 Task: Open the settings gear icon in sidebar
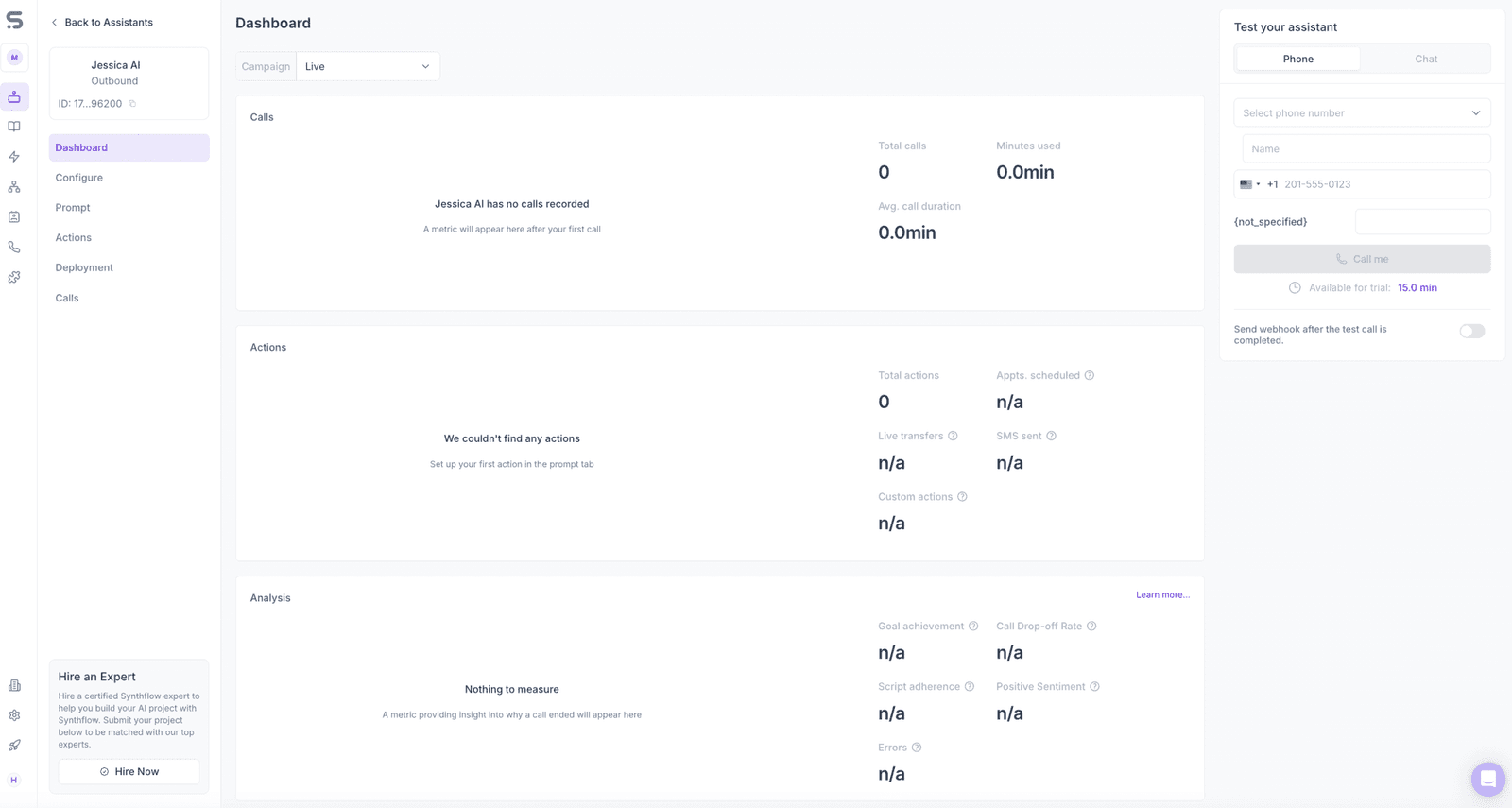click(x=14, y=715)
